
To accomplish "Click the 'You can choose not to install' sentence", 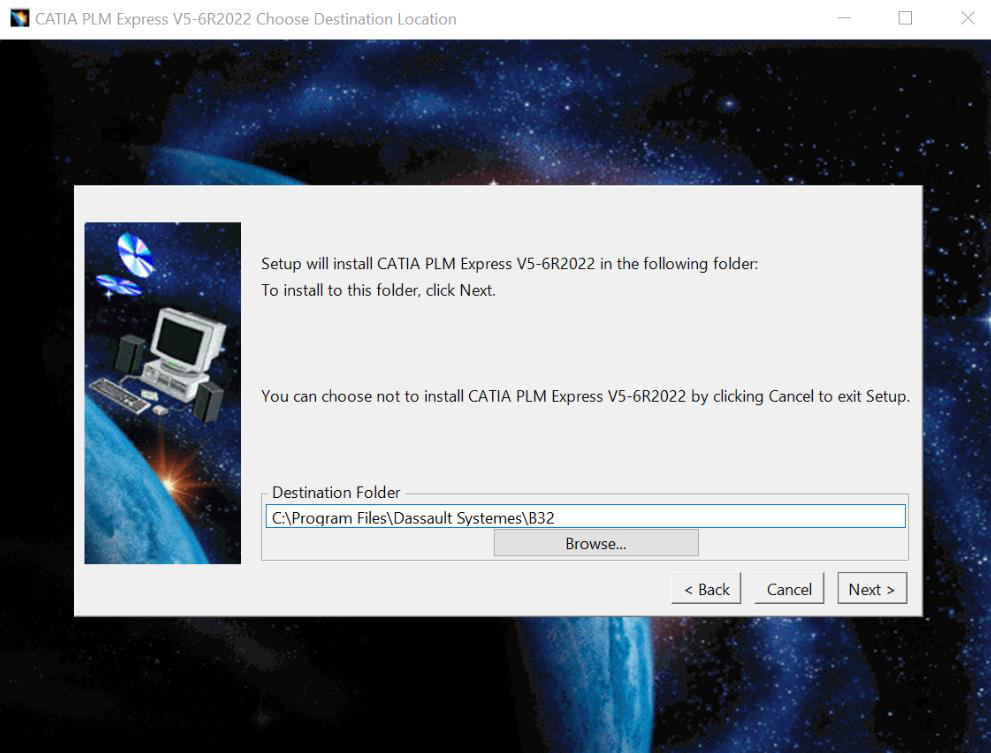I will [x=585, y=396].
